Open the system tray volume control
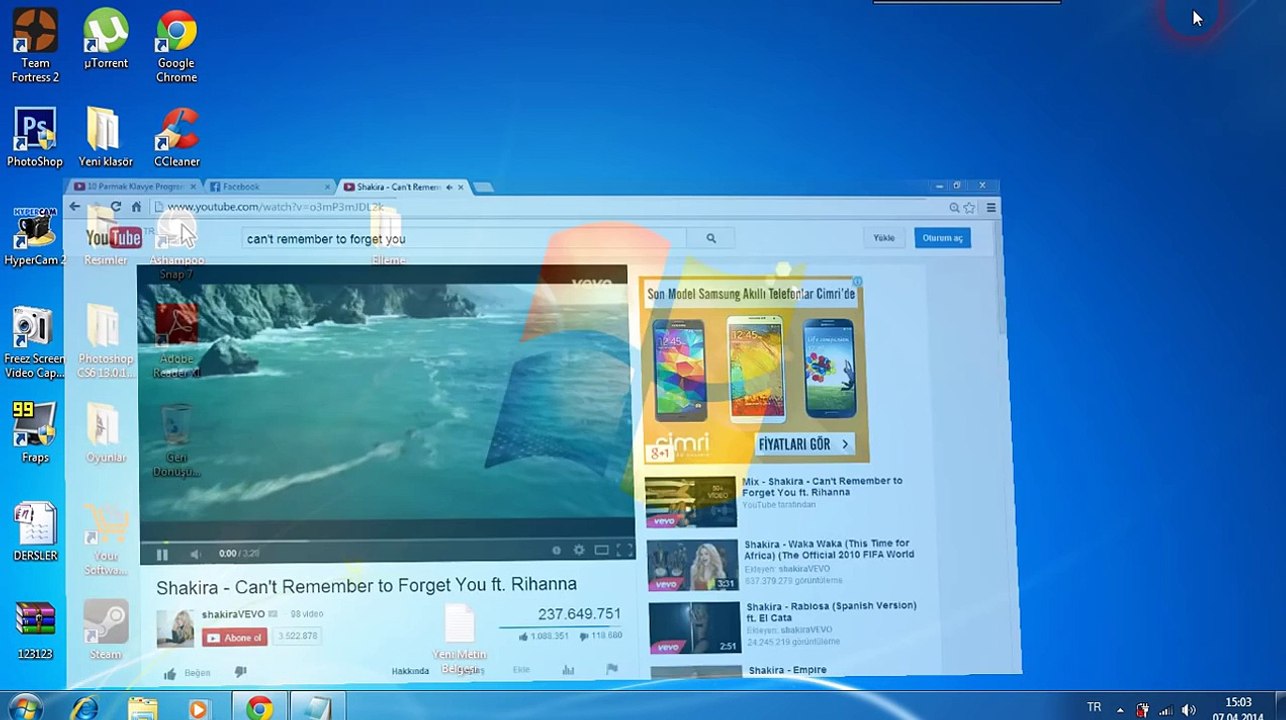Image resolution: width=1286 pixels, height=720 pixels. tap(1188, 709)
